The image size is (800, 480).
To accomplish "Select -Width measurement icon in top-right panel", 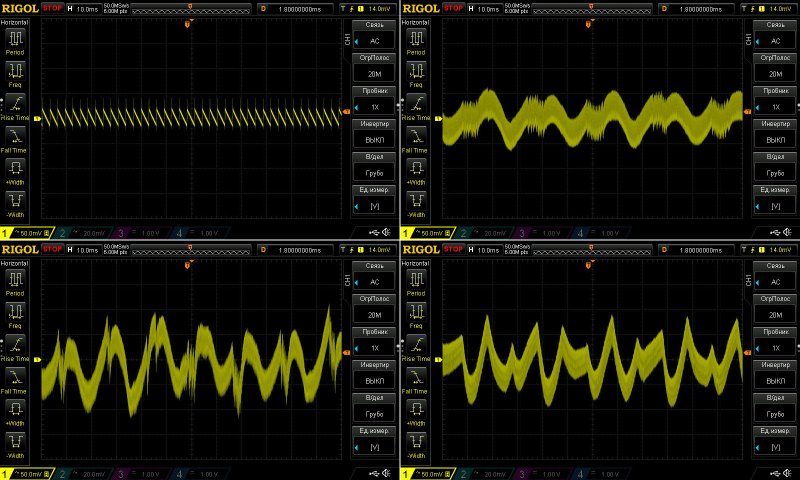I will (417, 202).
